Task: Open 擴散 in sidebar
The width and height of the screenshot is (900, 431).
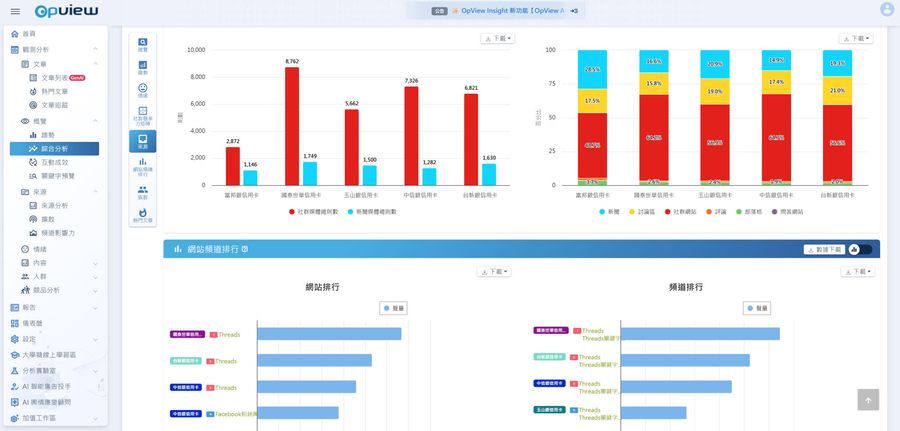Action: click(x=57, y=219)
